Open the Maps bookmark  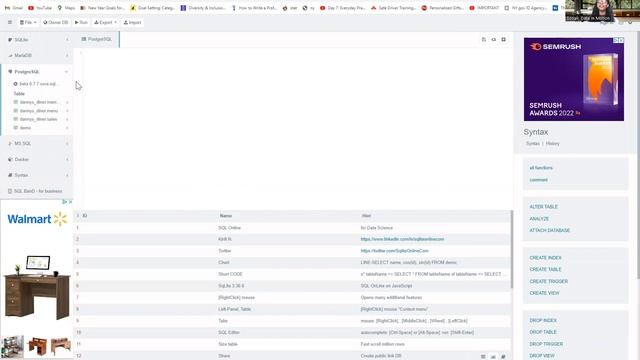(66, 8)
